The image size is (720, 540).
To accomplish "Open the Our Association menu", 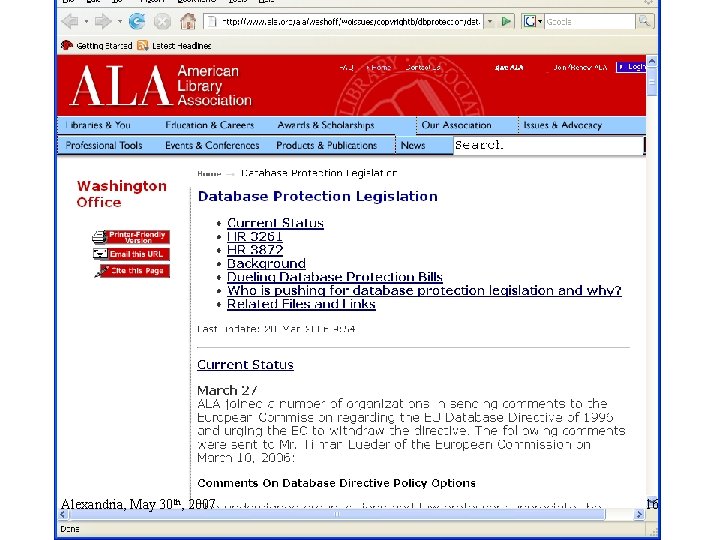I will pyautogui.click(x=456, y=125).
